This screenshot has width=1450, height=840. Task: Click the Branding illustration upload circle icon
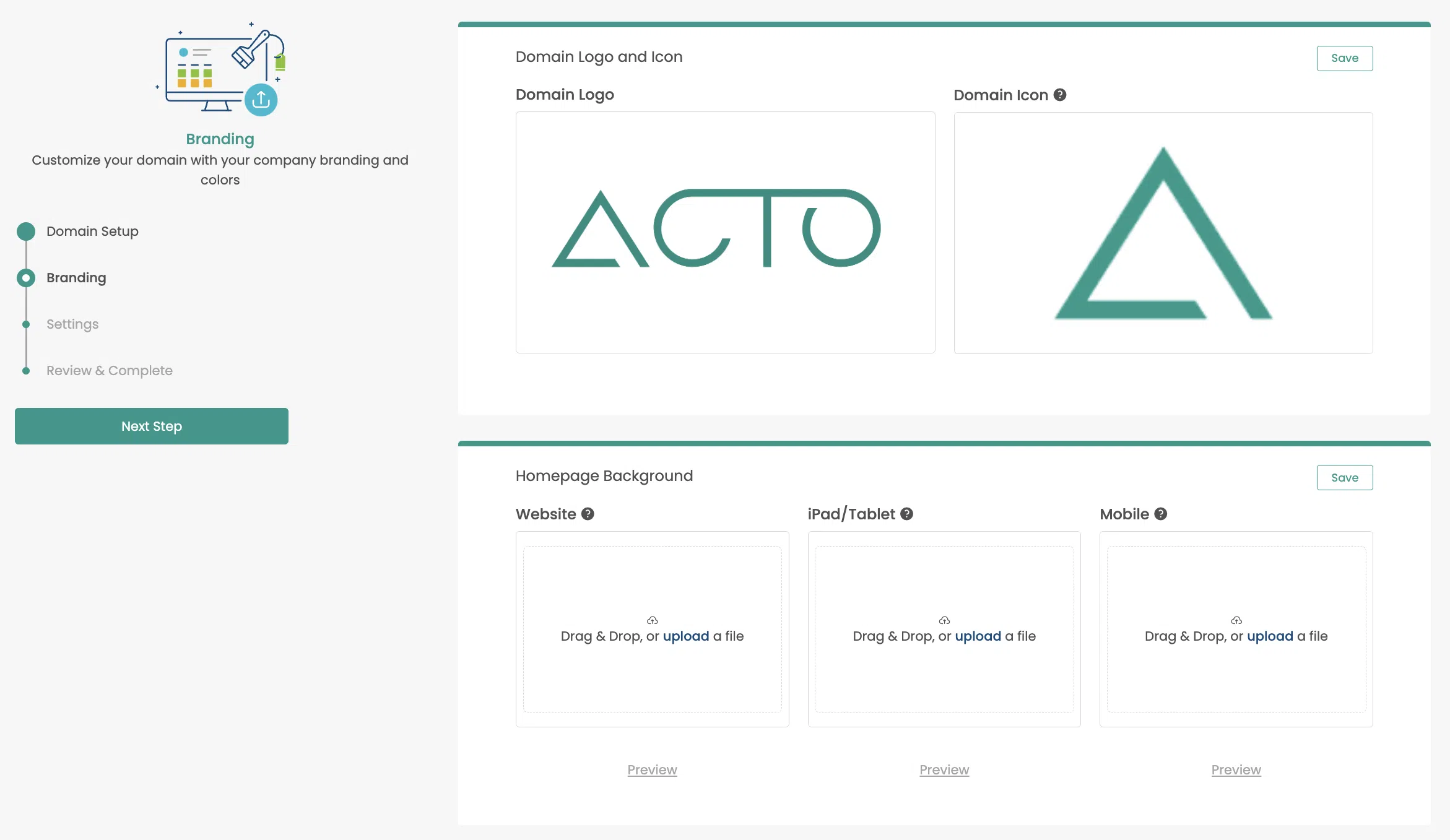click(261, 100)
